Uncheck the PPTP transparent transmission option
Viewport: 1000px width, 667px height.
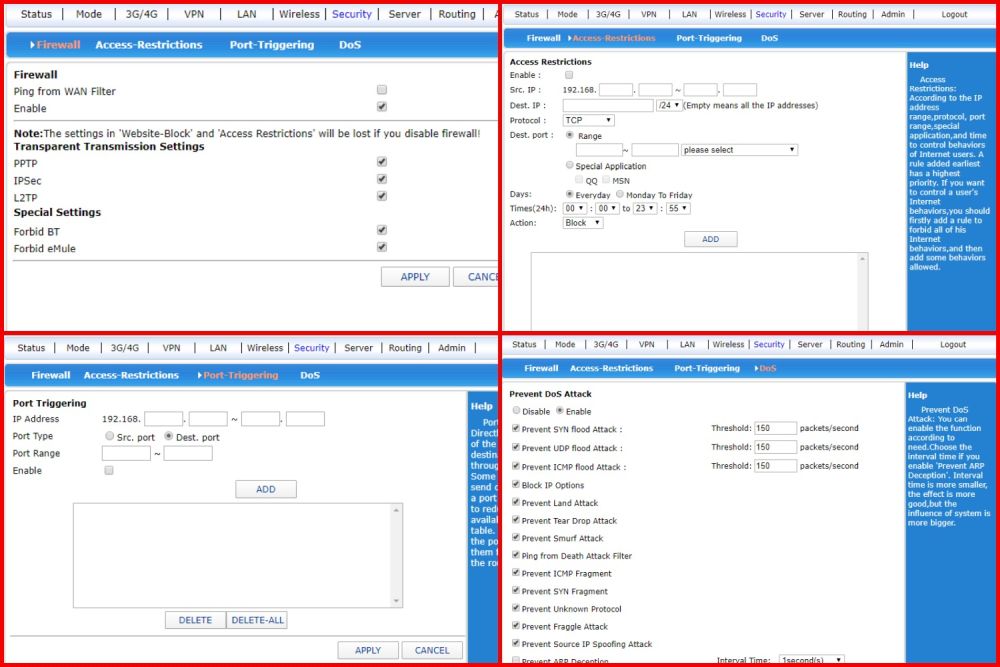point(382,162)
